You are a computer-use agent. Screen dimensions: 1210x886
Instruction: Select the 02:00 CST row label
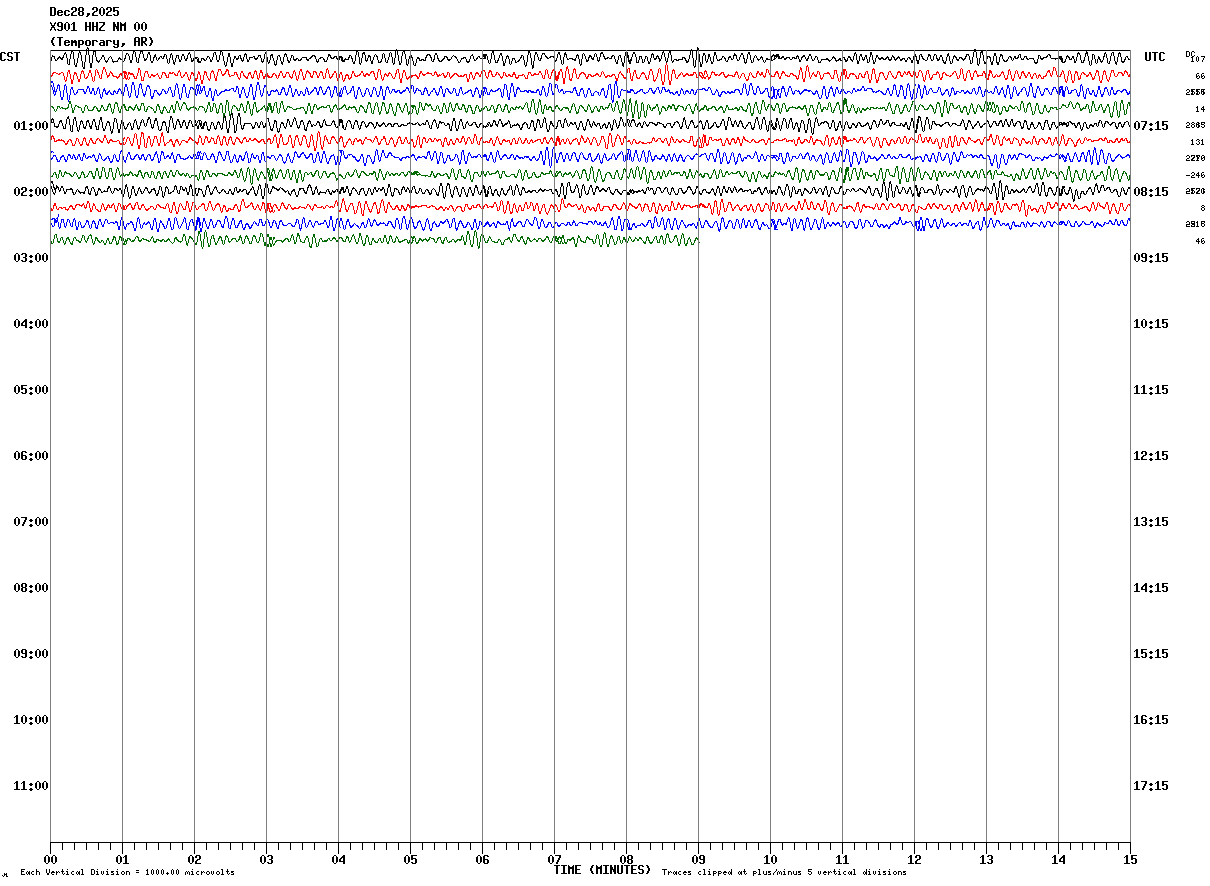(31, 192)
